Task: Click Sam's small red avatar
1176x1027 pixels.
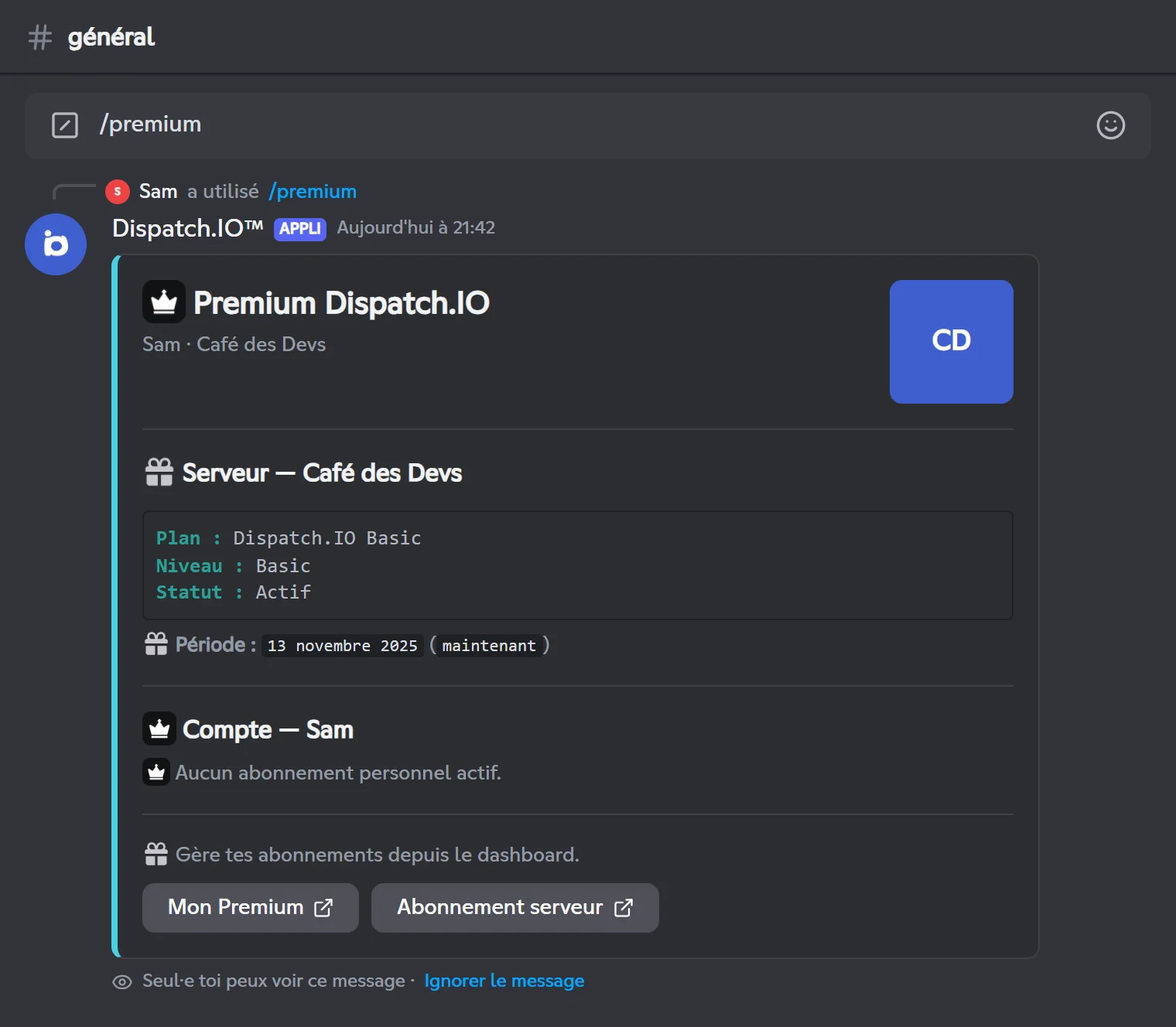Action: click(117, 191)
